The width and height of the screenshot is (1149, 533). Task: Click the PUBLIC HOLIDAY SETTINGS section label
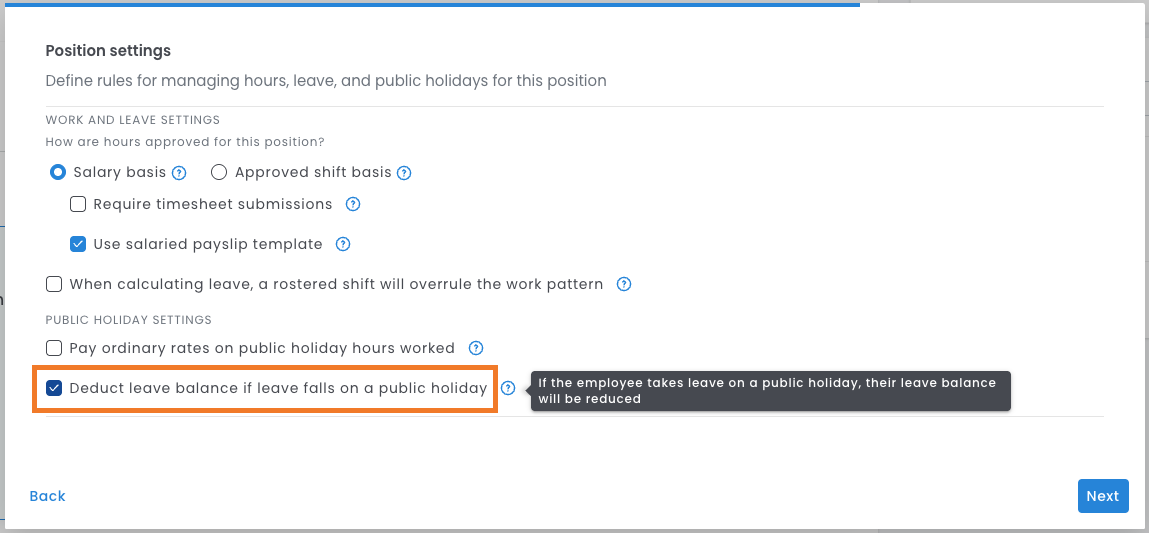[128, 320]
